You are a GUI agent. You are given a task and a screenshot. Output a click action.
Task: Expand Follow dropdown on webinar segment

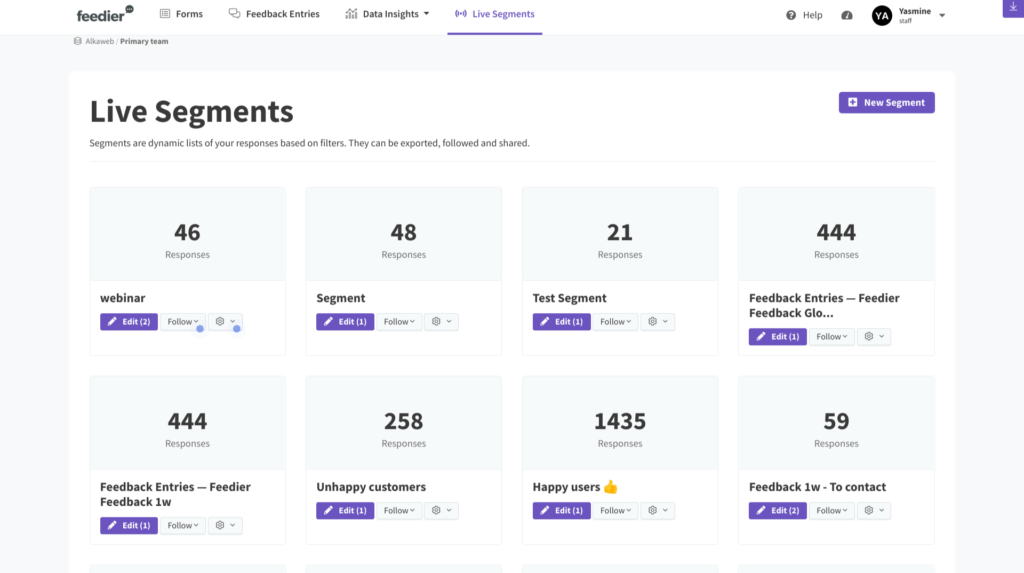183,321
